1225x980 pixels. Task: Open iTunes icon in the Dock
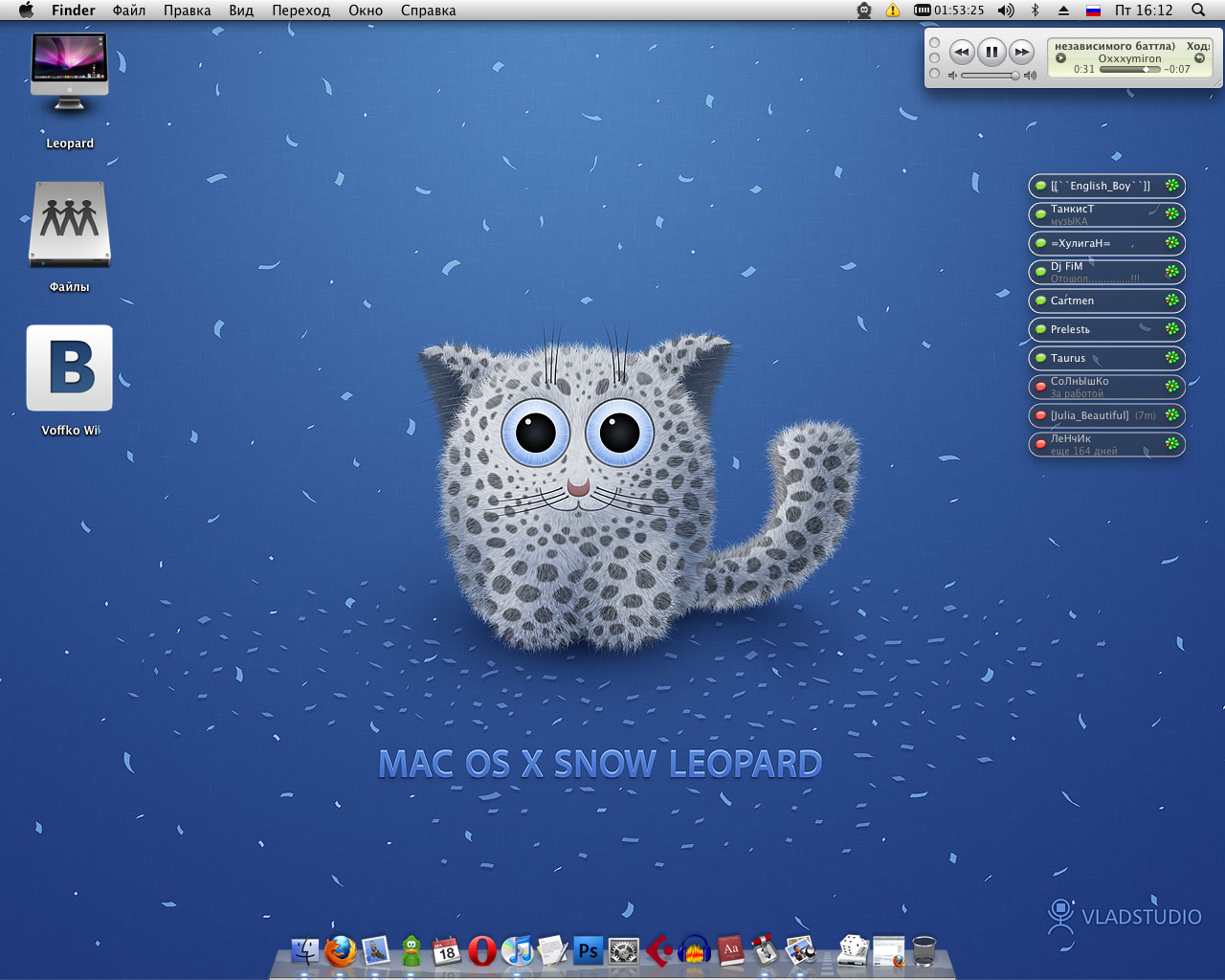click(x=518, y=950)
